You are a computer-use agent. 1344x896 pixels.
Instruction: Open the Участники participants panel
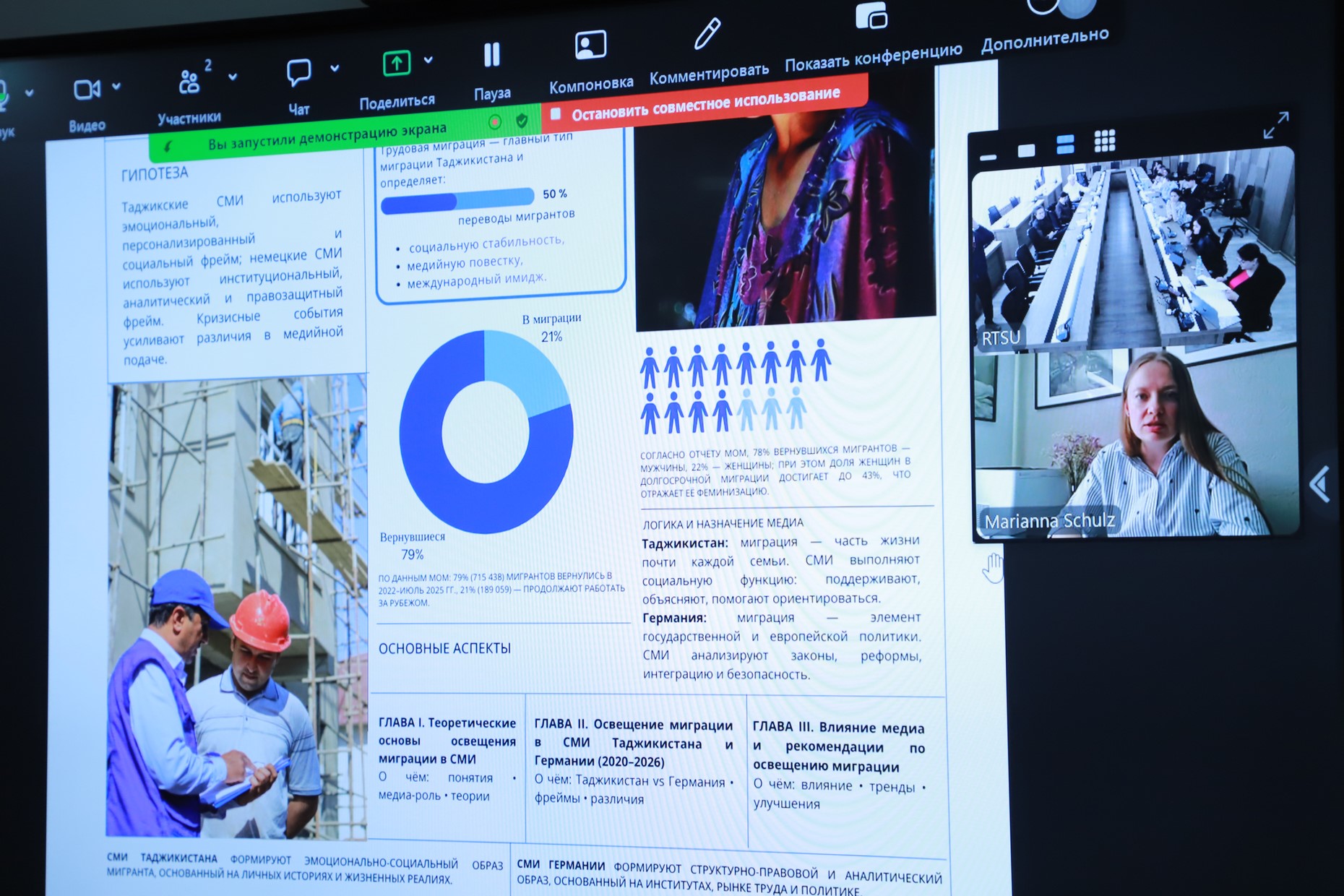pos(189,82)
